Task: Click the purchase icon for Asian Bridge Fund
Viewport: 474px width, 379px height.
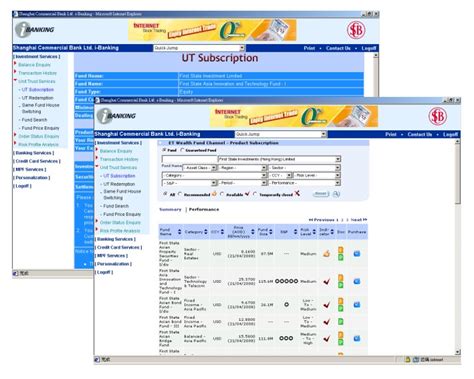Action: tap(357, 338)
